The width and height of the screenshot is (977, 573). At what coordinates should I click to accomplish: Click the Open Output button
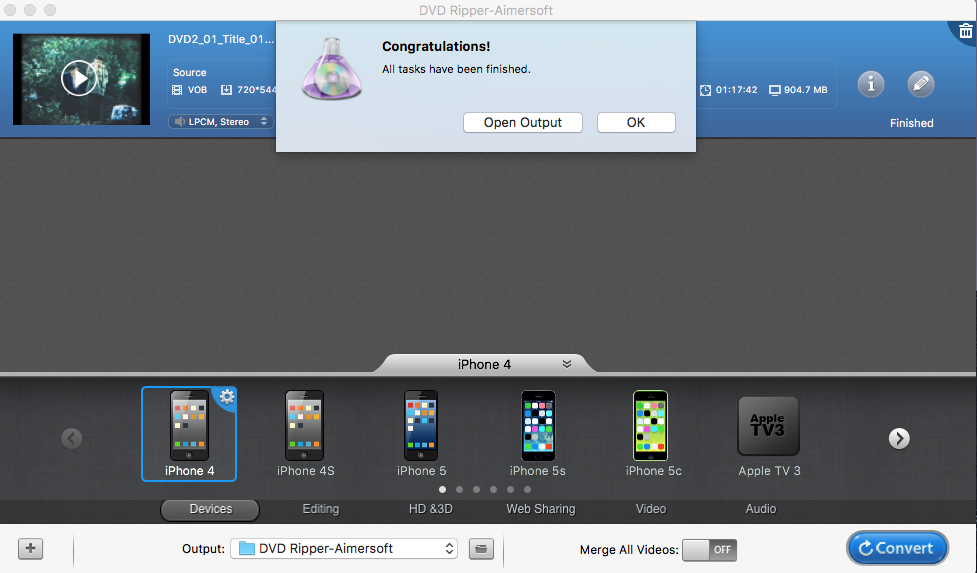[523, 123]
